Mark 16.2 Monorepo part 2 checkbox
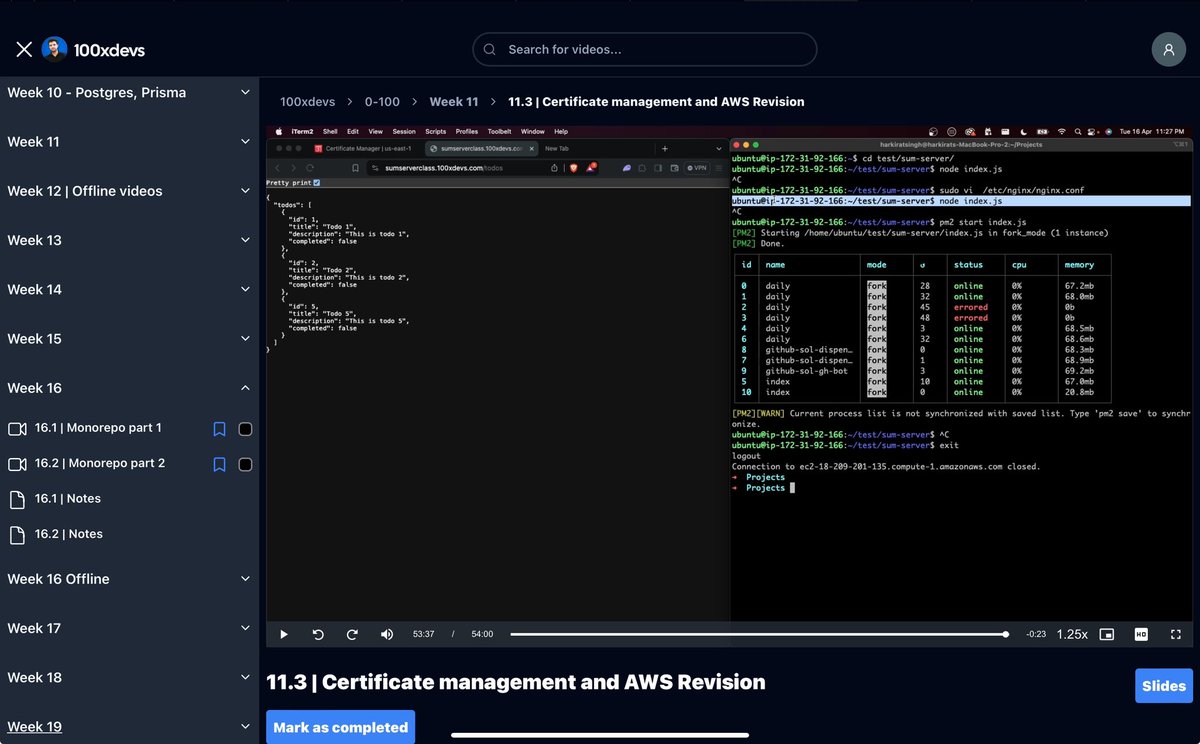Viewport: 1200px width, 744px height. coord(245,464)
